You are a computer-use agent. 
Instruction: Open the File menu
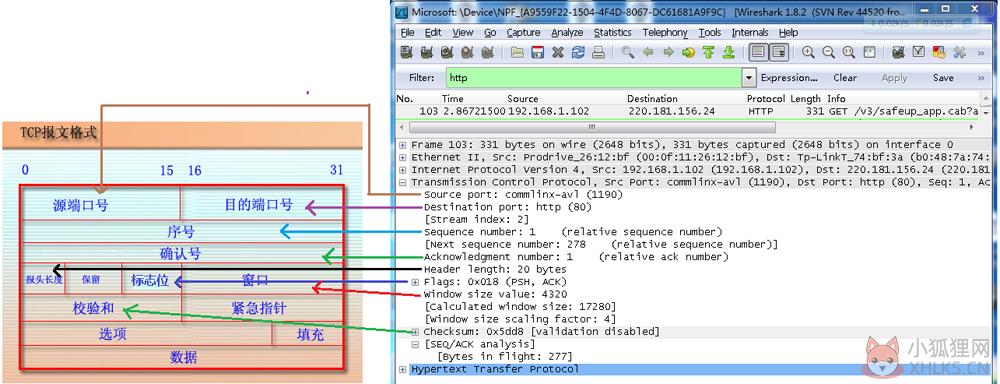point(408,33)
